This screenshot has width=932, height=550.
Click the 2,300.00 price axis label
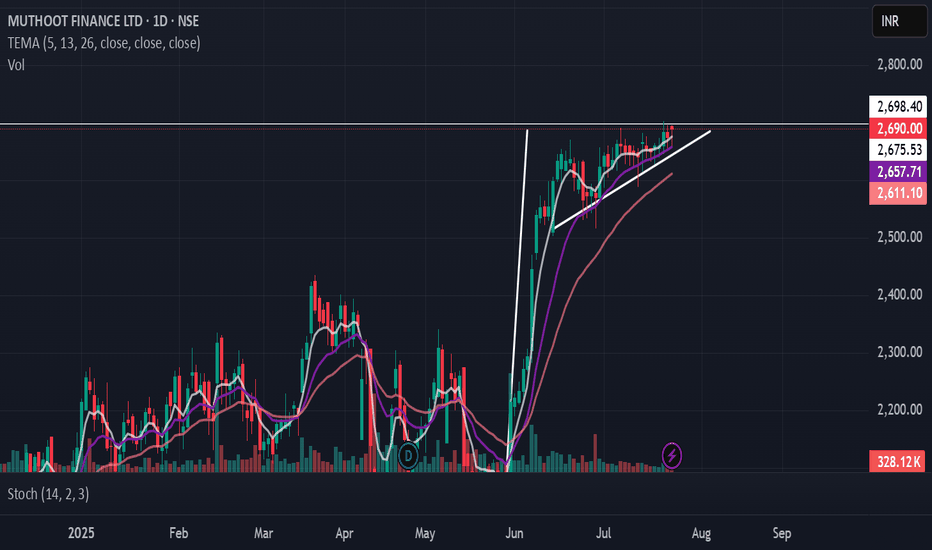pos(900,352)
